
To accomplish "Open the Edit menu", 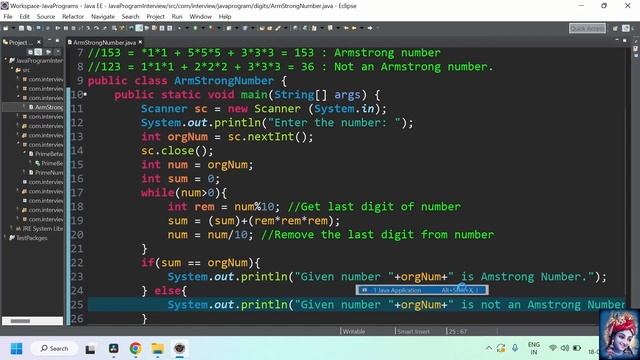I will pyautogui.click(x=24, y=17).
